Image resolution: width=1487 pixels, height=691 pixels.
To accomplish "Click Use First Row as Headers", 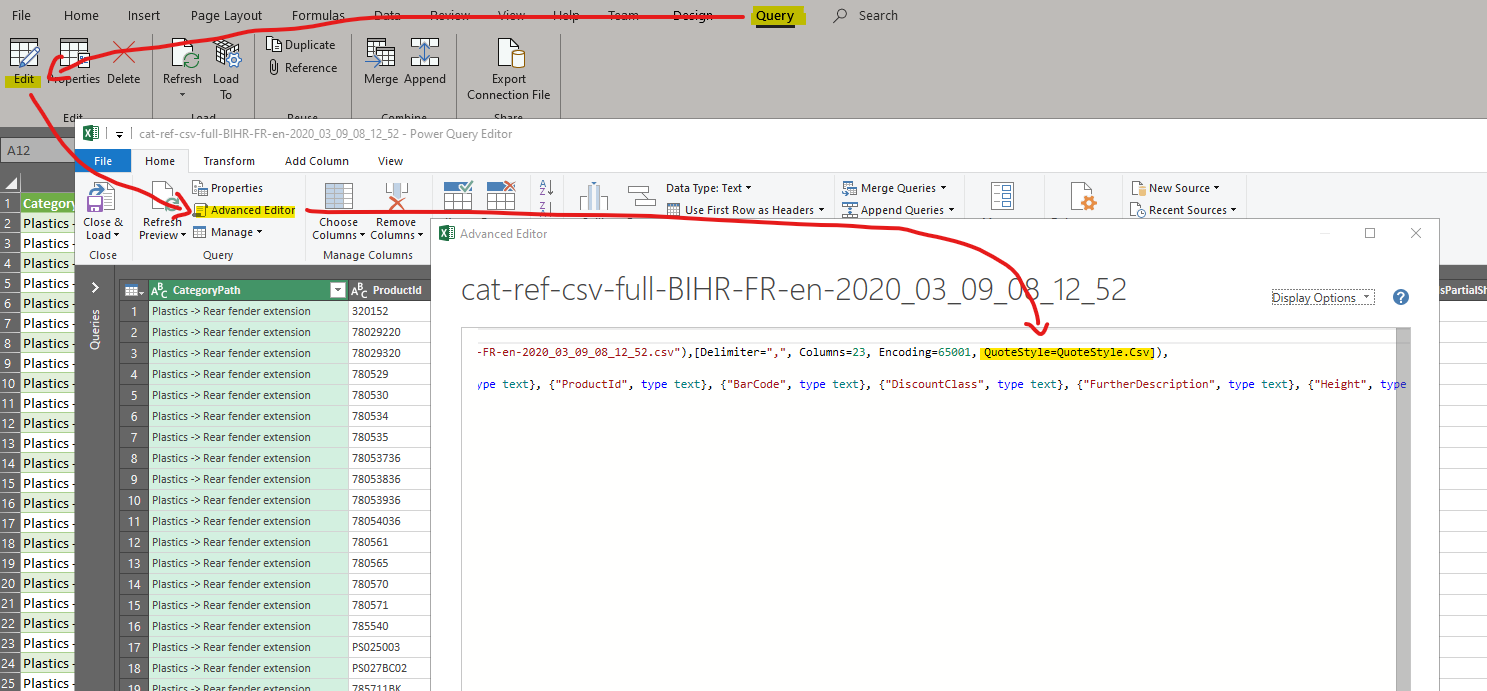I will tap(748, 210).
